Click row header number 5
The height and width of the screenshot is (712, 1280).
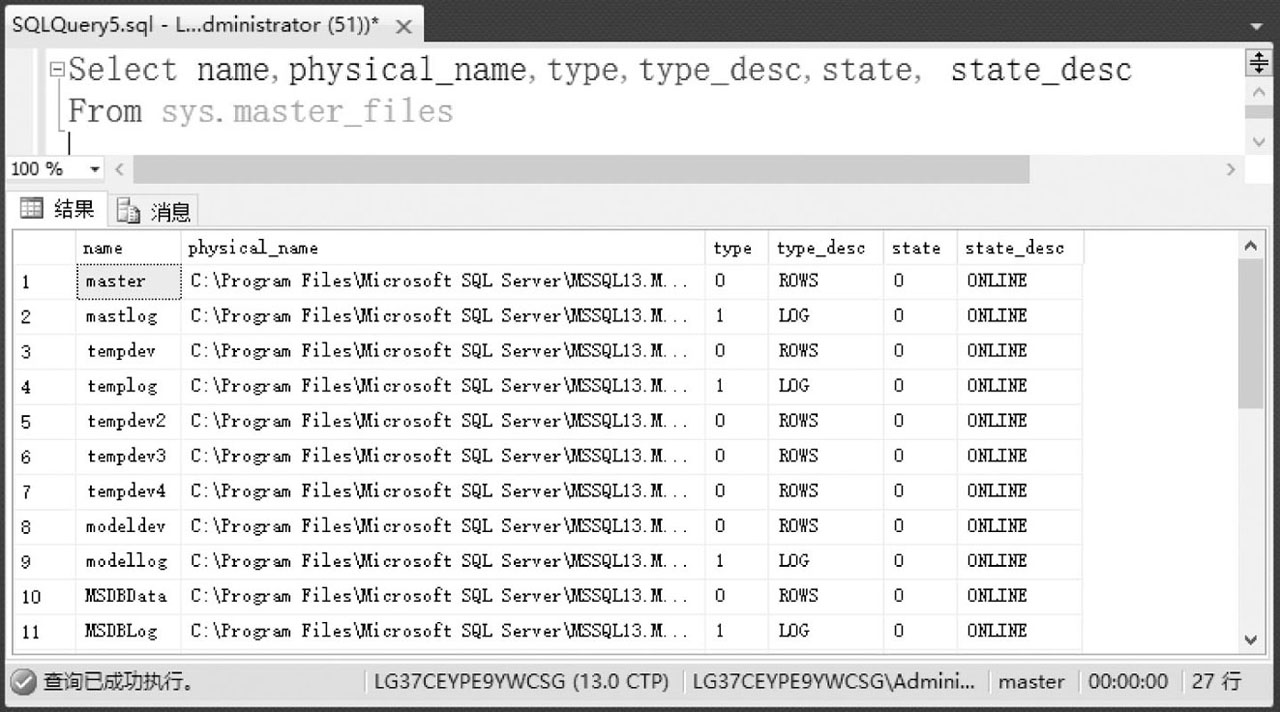[x=44, y=422]
